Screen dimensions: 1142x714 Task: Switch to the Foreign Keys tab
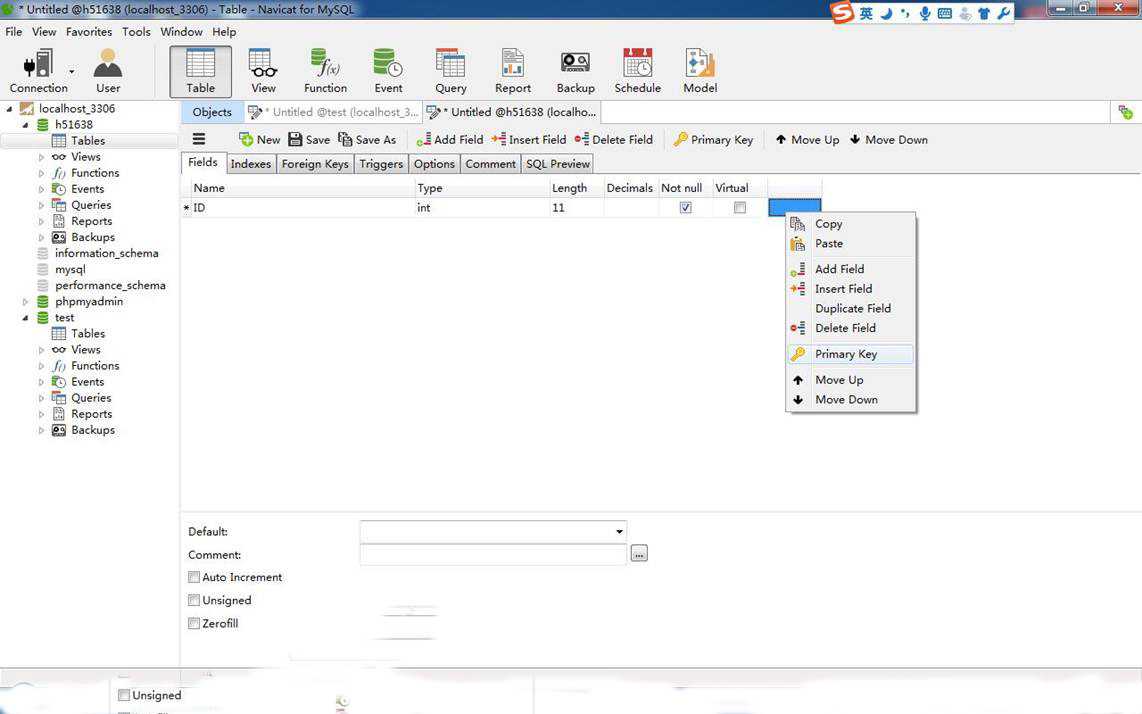point(315,164)
